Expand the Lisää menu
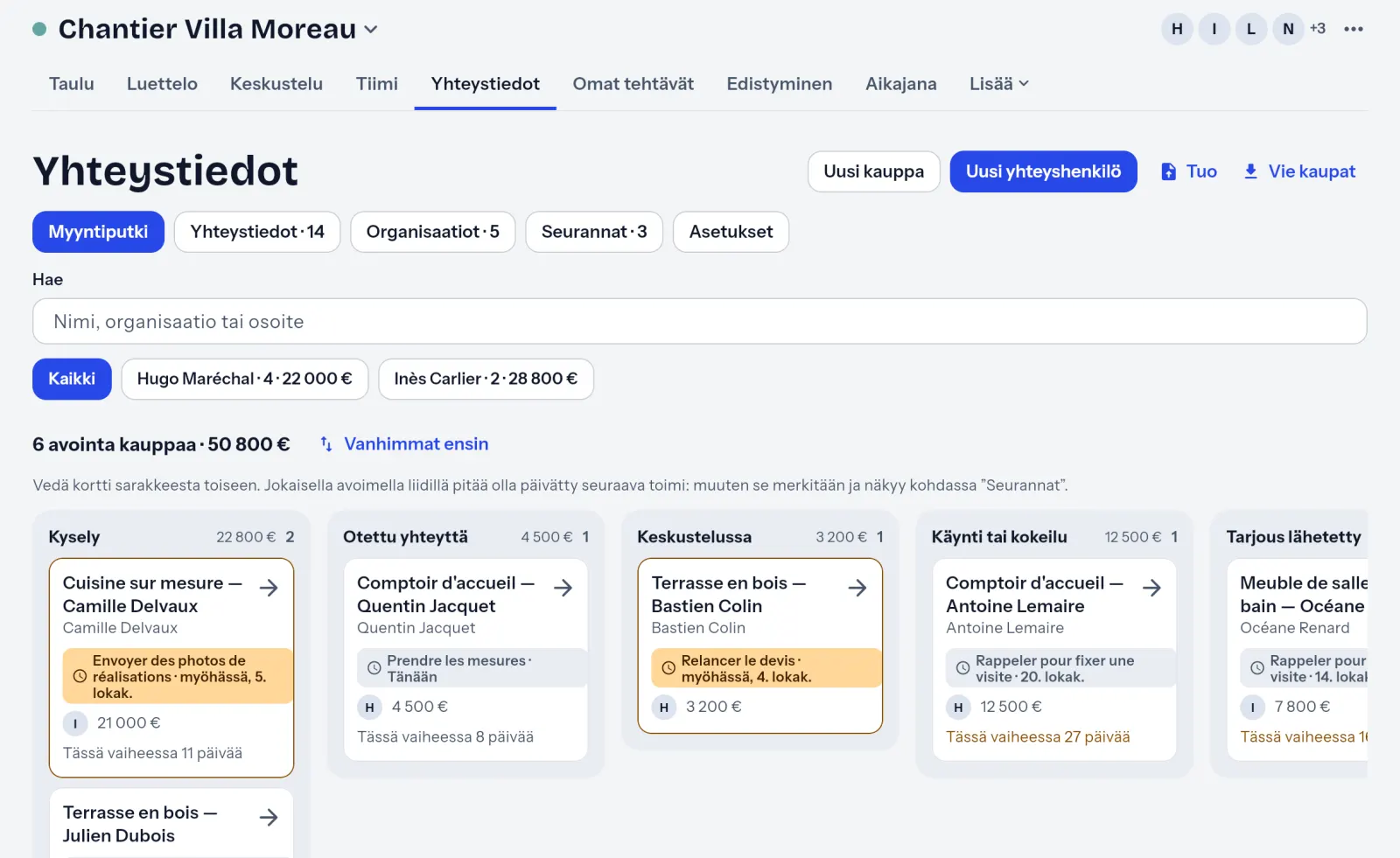This screenshot has height=858, width=1400. (998, 84)
